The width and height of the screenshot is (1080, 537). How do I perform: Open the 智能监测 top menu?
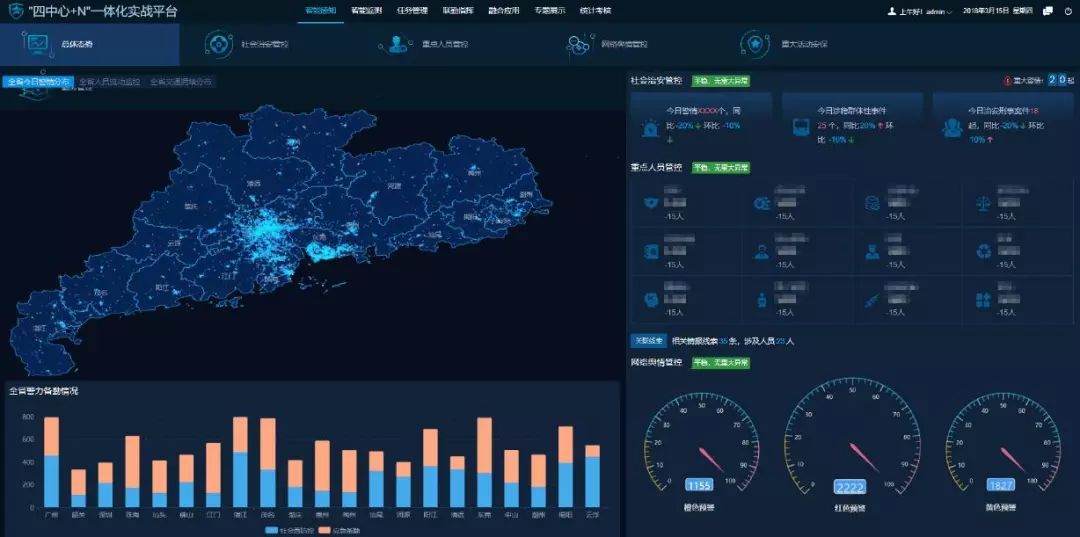click(x=366, y=11)
